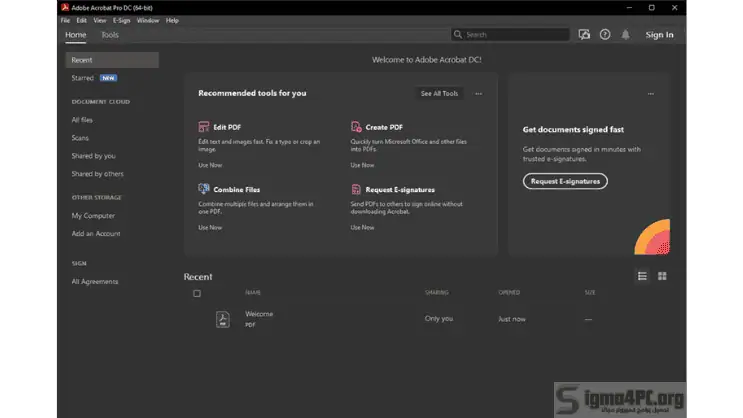This screenshot has height=418, width=743.
Task: Open the help question mark icon
Action: click(605, 35)
